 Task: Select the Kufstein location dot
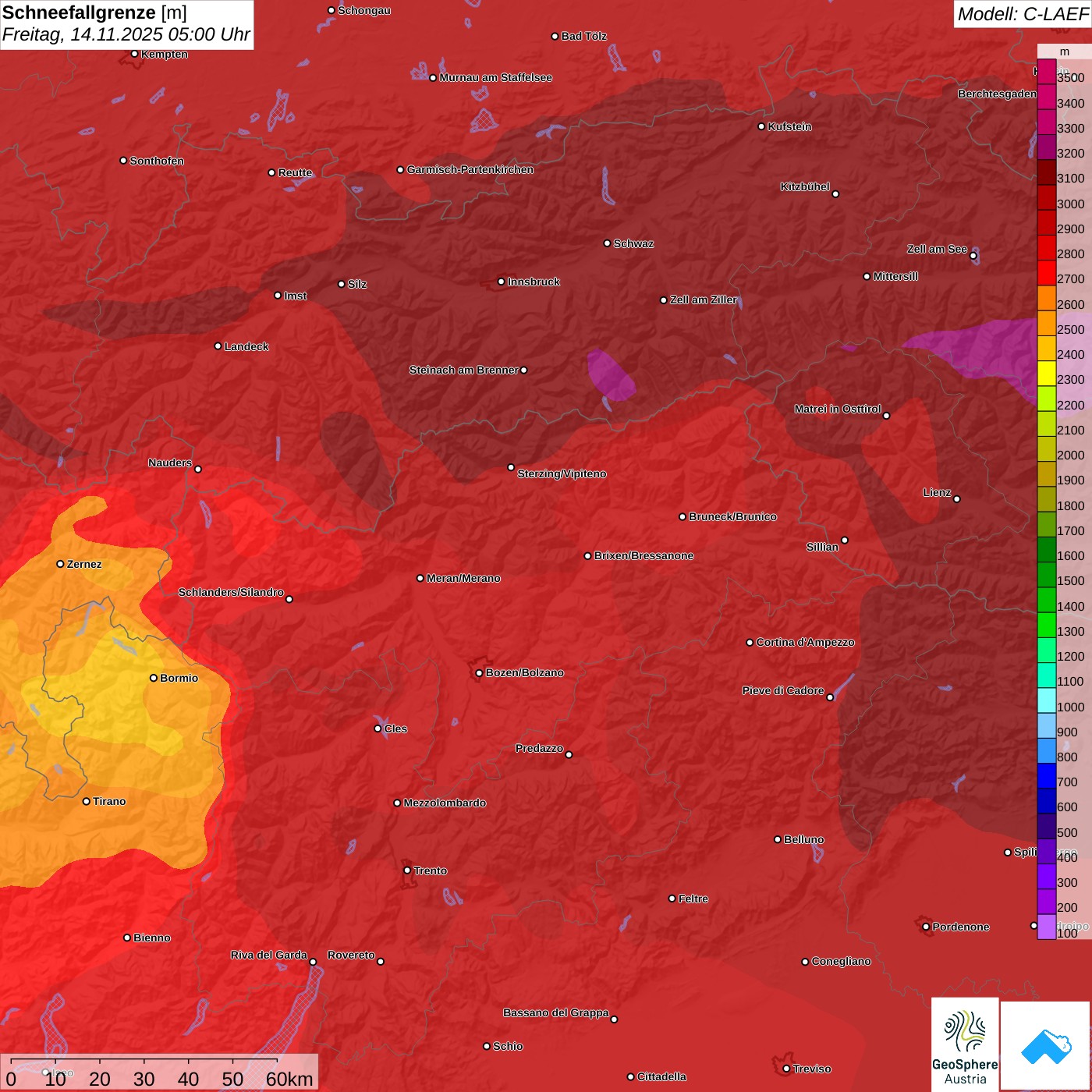[762, 126]
